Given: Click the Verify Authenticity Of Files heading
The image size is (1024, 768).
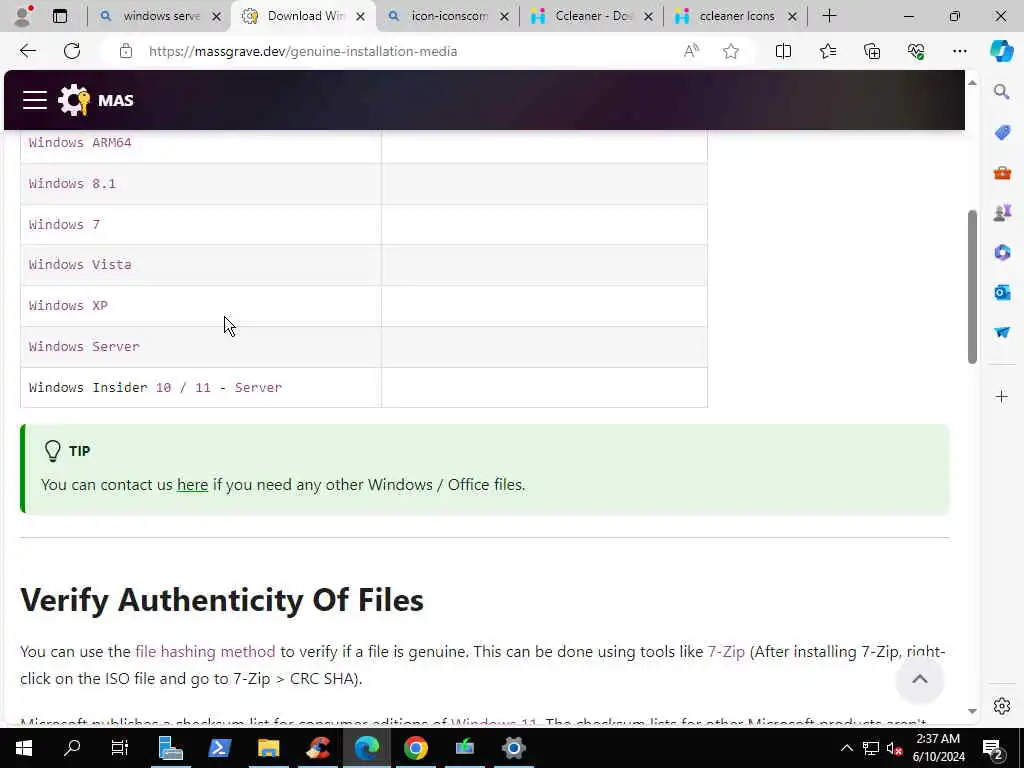Looking at the screenshot, I should (222, 600).
